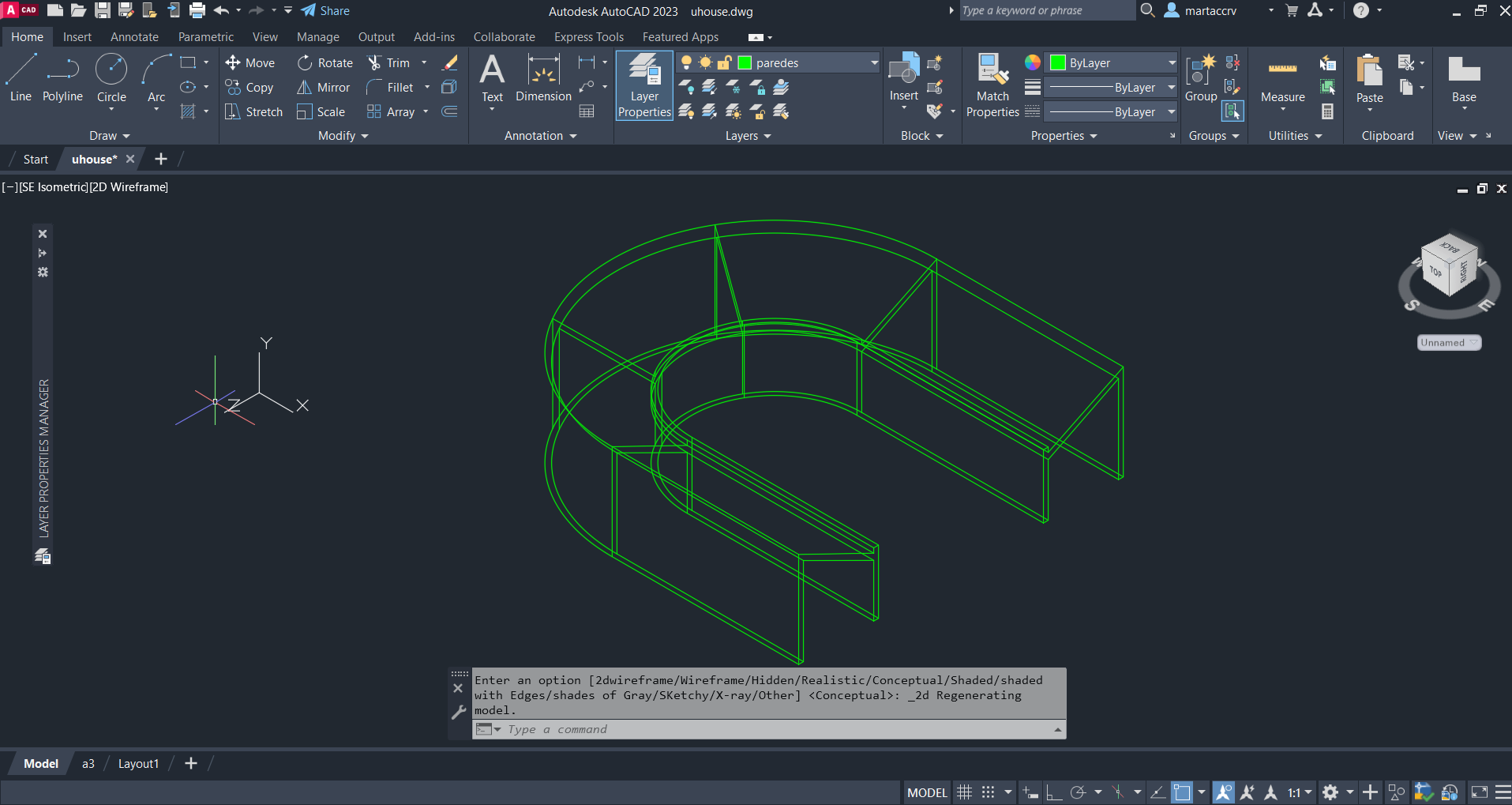Toggle the lock icon on paredes layer
Image resolution: width=1512 pixels, height=805 pixels.
click(x=724, y=63)
